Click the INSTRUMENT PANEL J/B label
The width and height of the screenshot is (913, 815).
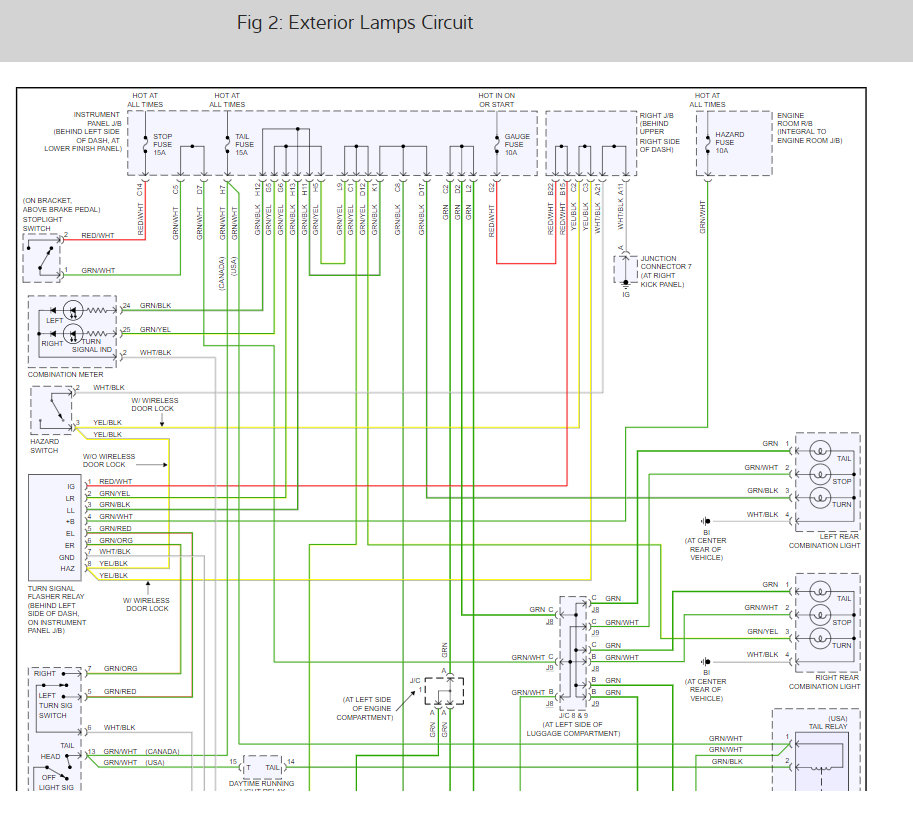[x=97, y=119]
